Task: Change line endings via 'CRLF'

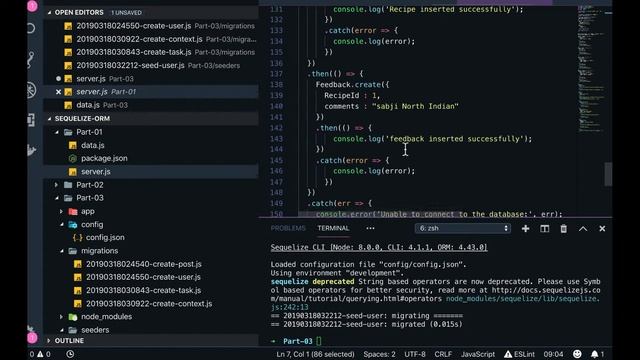Action: click(x=443, y=354)
